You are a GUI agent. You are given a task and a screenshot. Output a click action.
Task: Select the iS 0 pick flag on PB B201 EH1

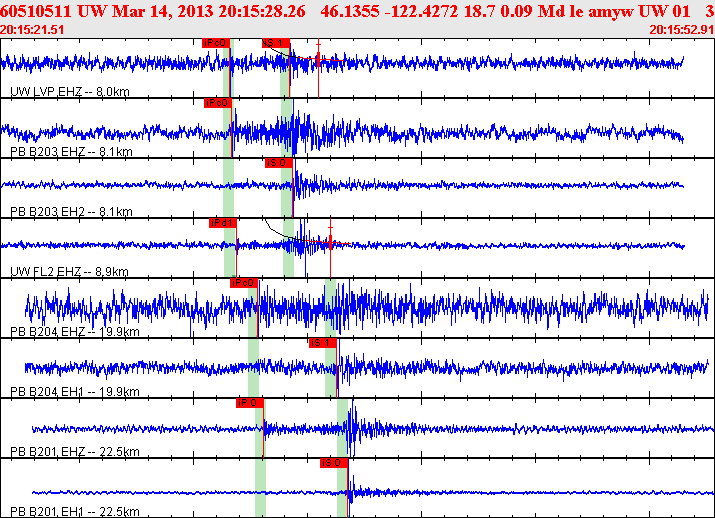[334, 463]
